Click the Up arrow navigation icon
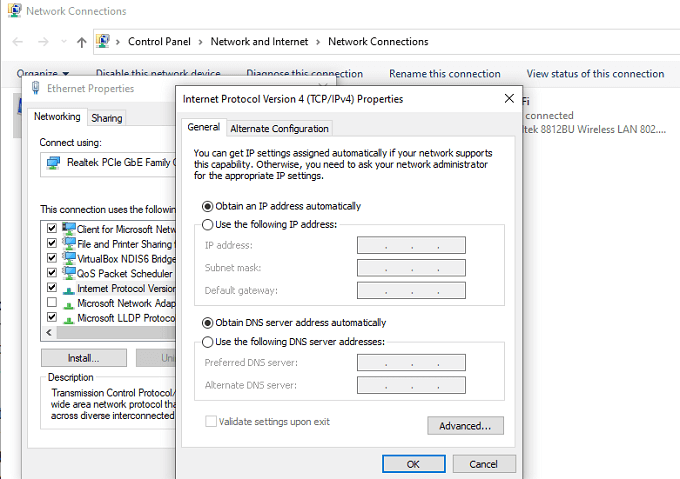This screenshot has width=680, height=479. (x=82, y=42)
